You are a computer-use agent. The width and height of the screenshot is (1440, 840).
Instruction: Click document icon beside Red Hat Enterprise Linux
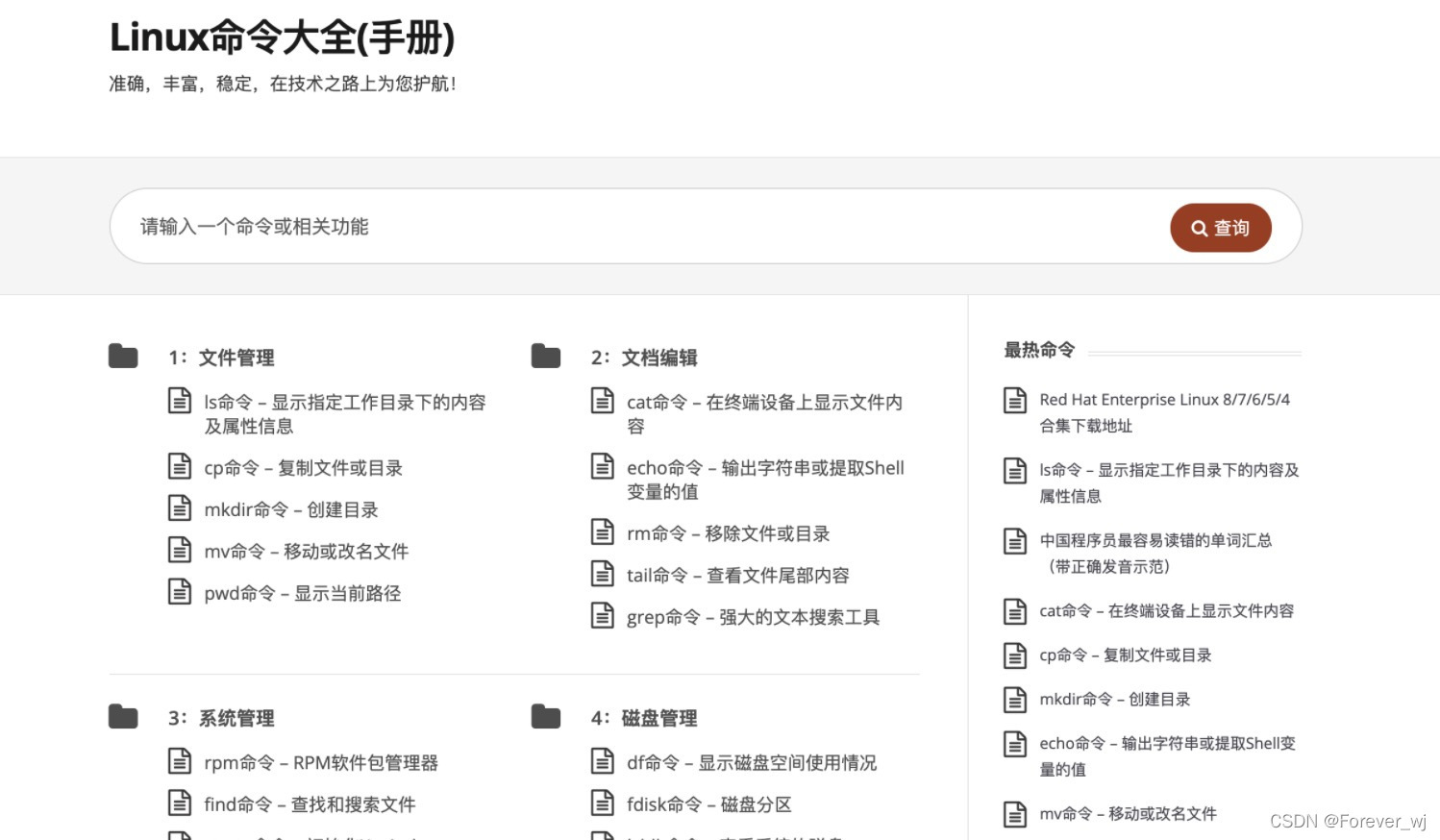[1015, 400]
